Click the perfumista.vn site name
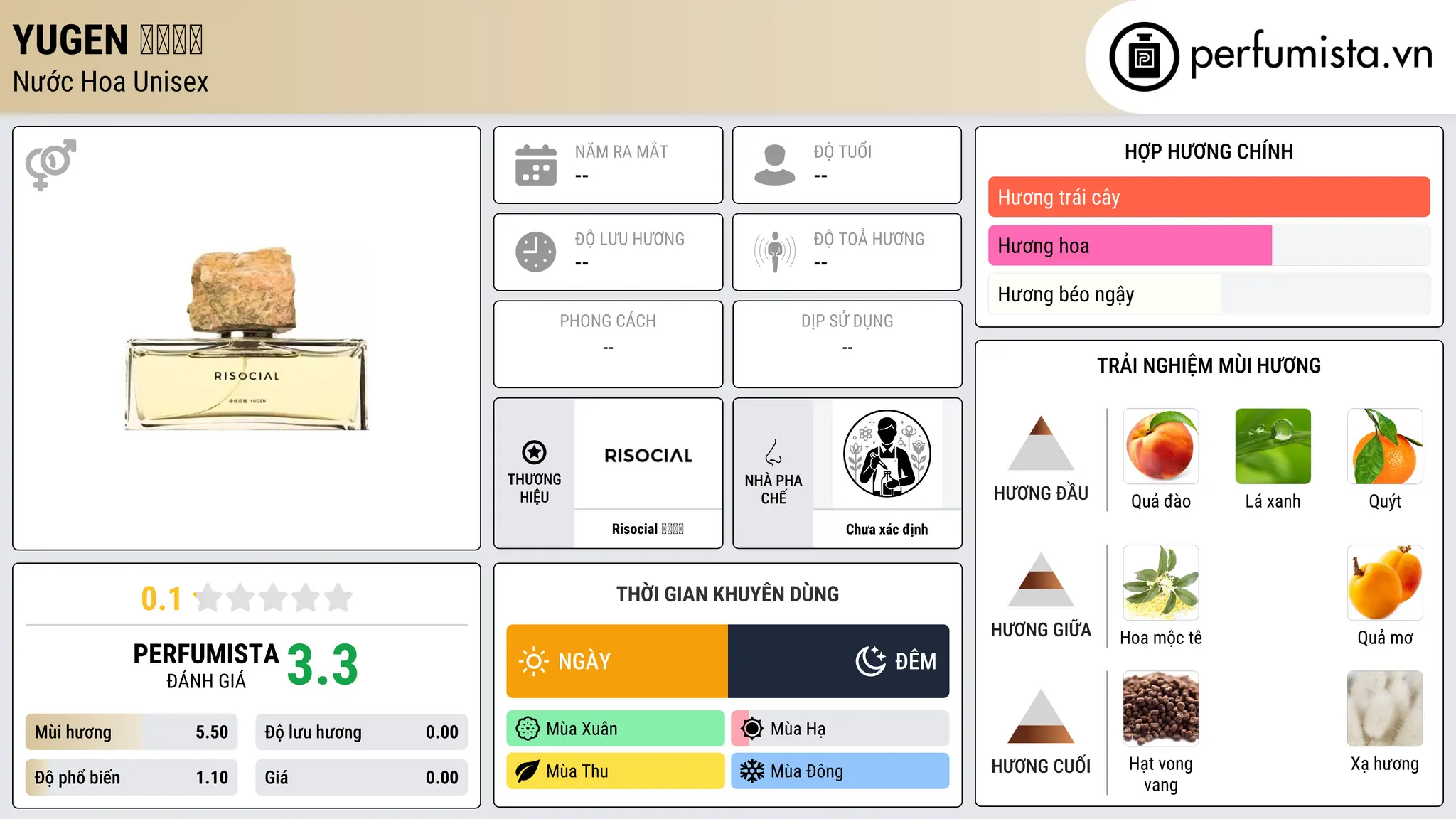Image resolution: width=1456 pixels, height=819 pixels. 1311,54
